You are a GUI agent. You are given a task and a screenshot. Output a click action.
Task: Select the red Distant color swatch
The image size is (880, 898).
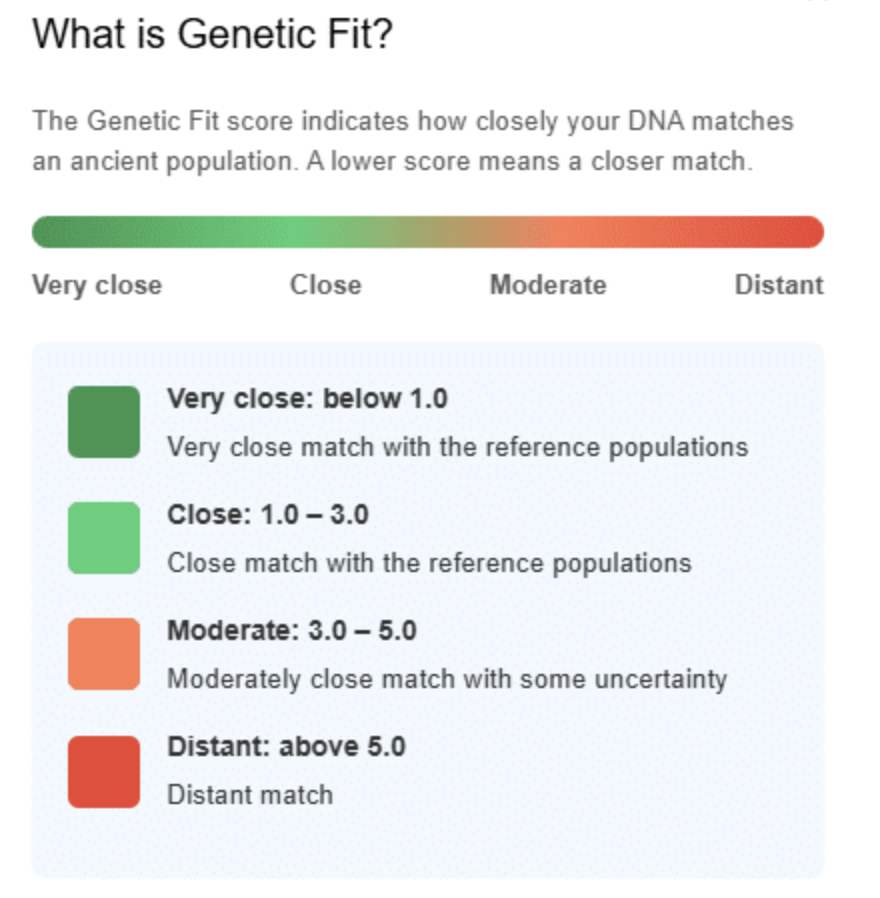[104, 771]
